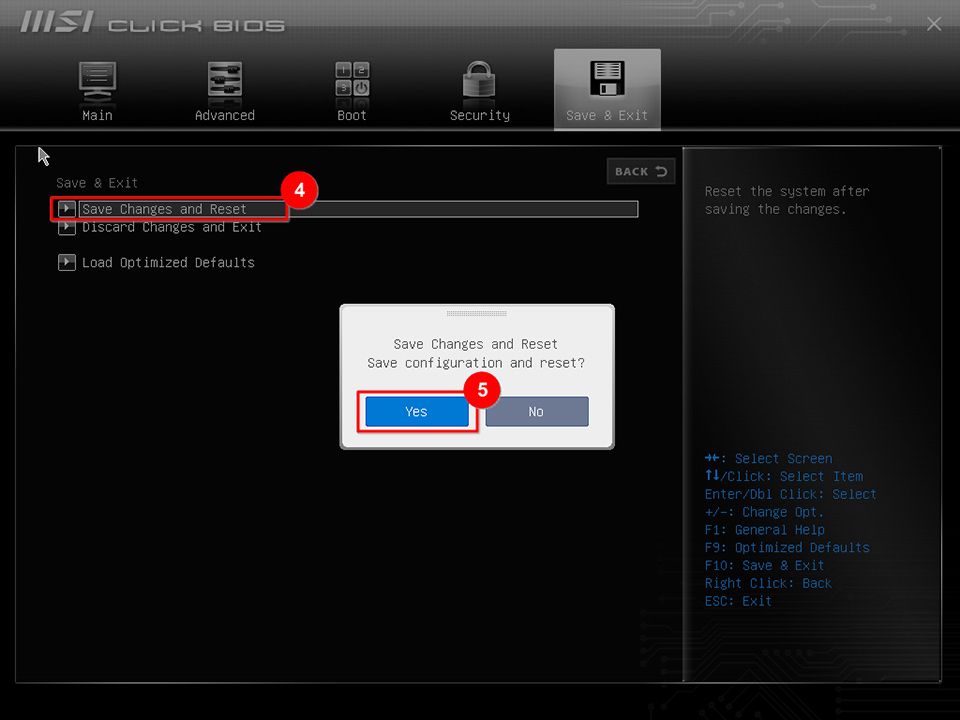Screen dimensions: 960x720
Task: Click the dialog's top drag handle
Action: (x=477, y=313)
